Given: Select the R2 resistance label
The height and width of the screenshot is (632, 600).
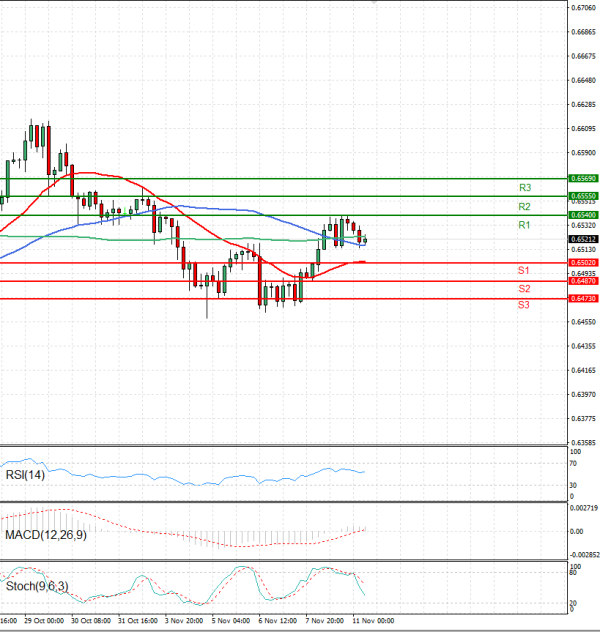Looking at the screenshot, I should (x=524, y=206).
